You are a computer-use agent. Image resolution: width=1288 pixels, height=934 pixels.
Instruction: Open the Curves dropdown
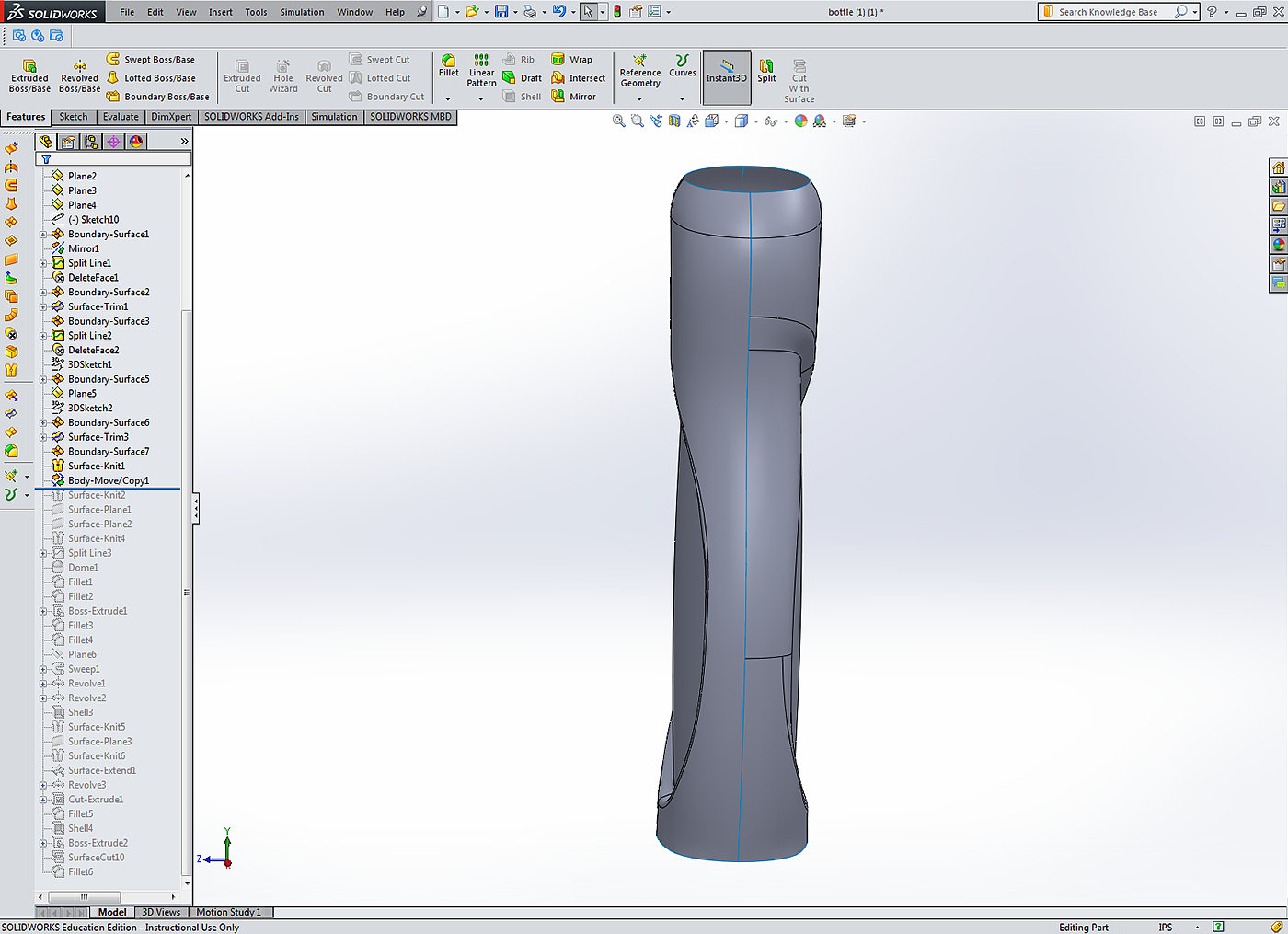682,98
